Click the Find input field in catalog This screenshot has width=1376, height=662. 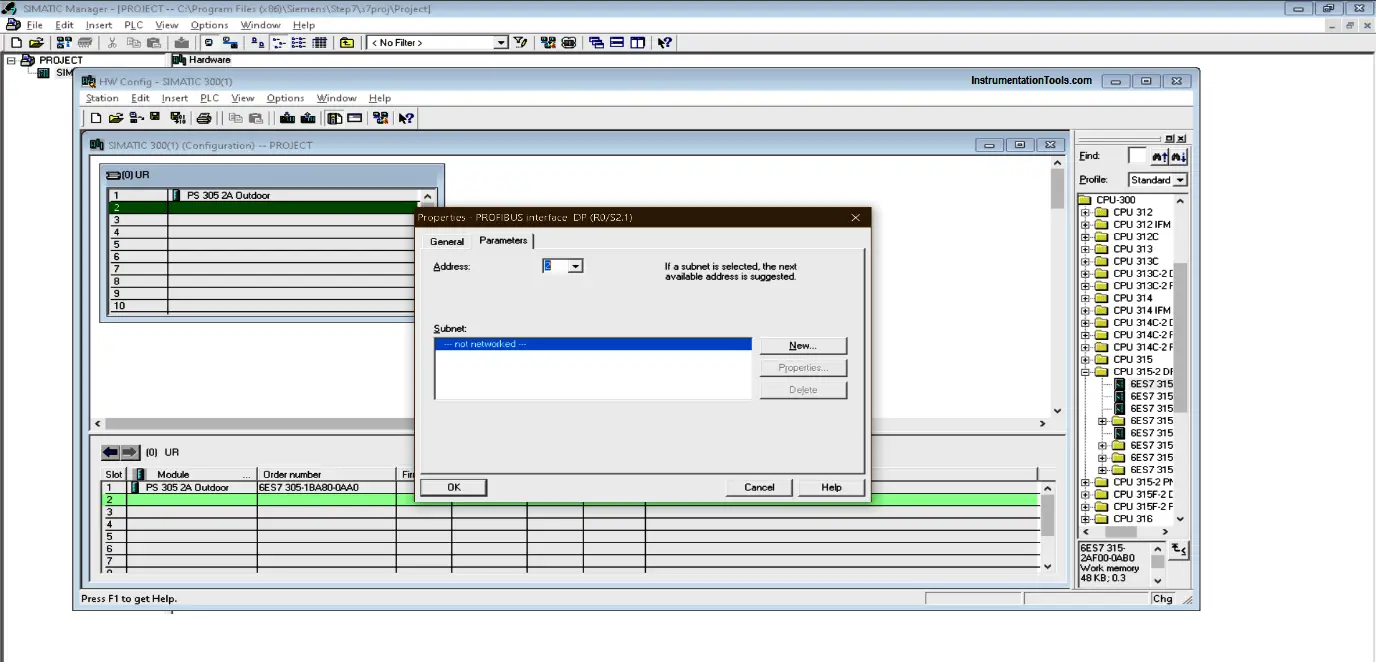(x=1137, y=156)
